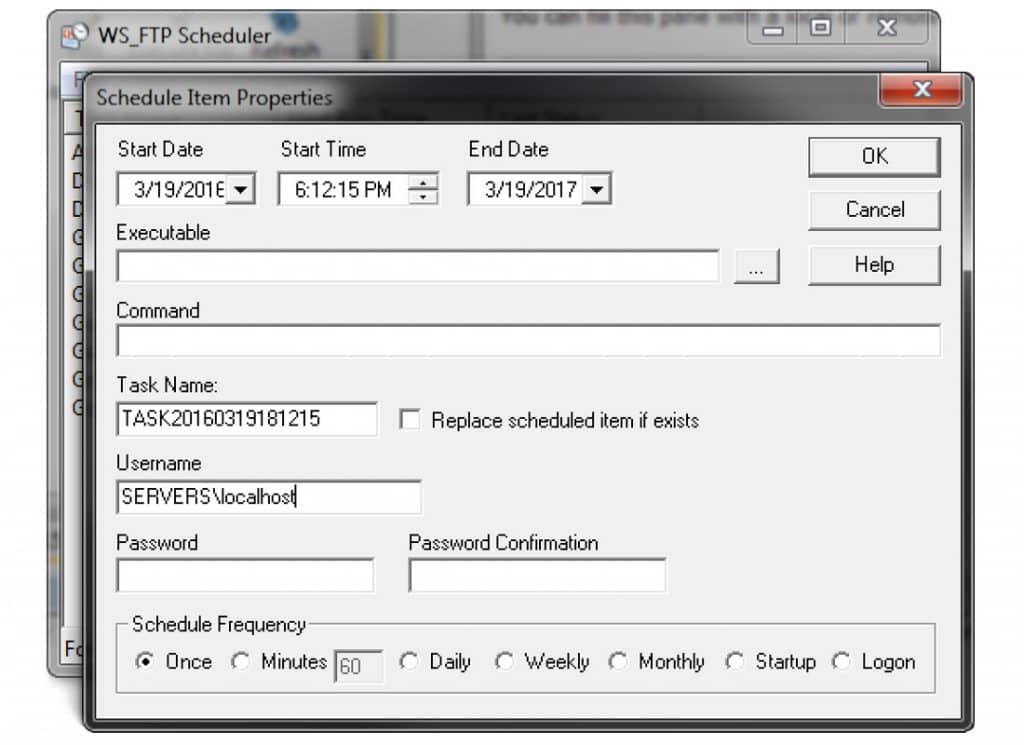Click the Task Name field
Viewport: 1024px width, 745px height.
tap(247, 419)
